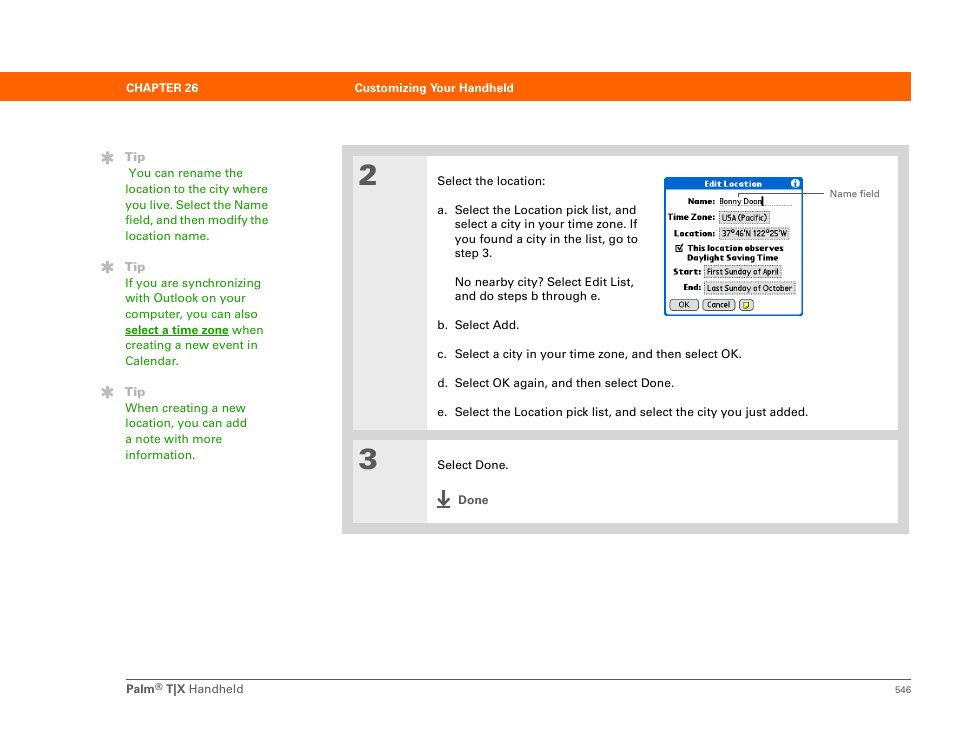Click the 'Done' text in step 3
954x738 pixels.
(473, 500)
